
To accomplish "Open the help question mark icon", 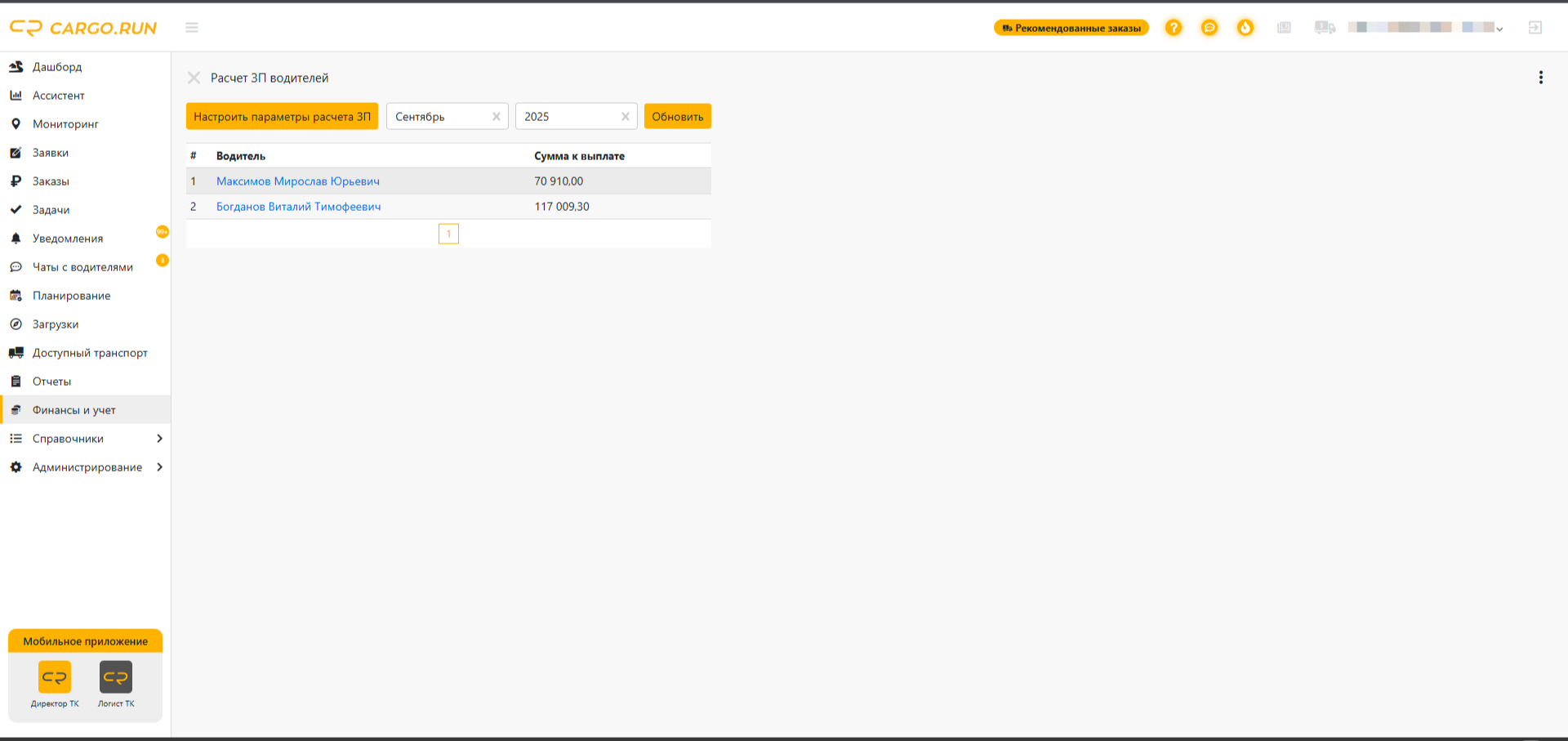I will click(1174, 28).
